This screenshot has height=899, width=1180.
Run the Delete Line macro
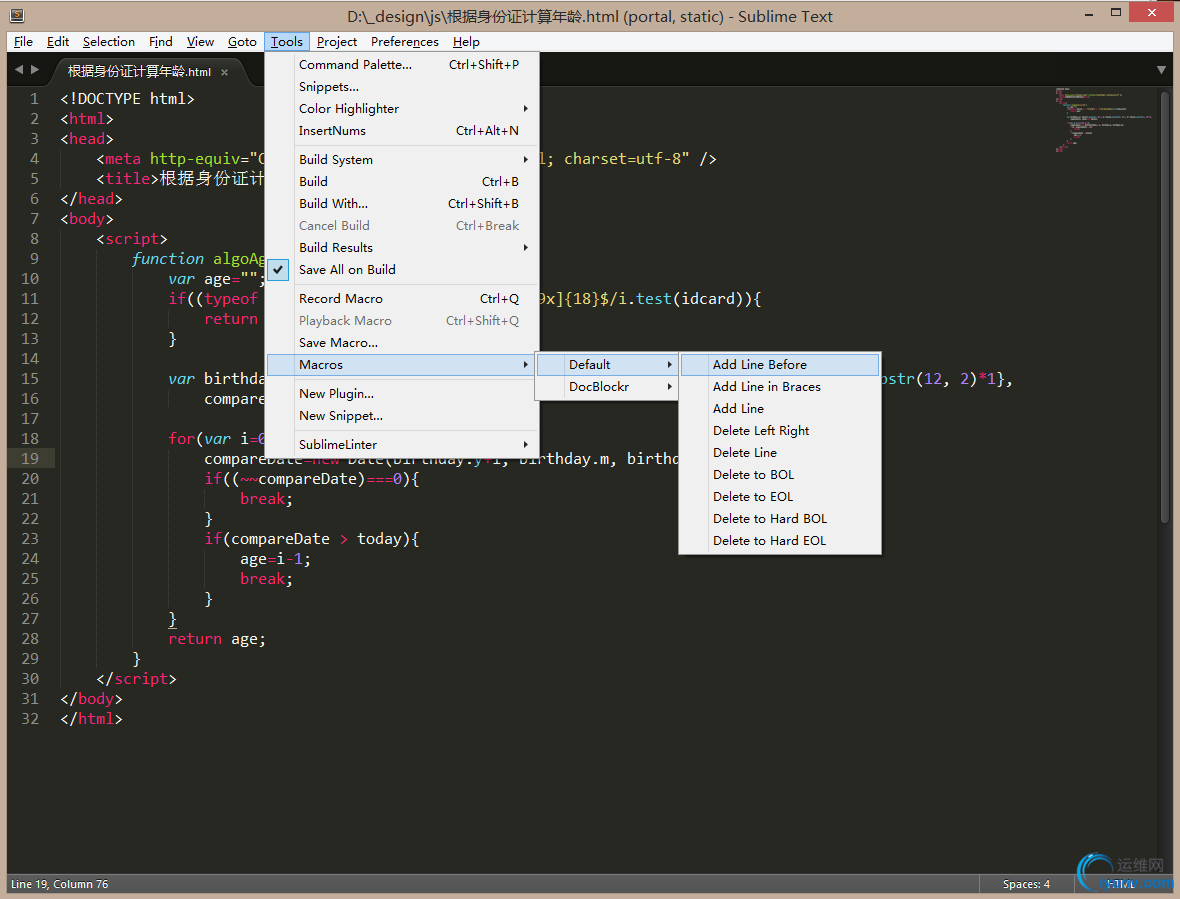[780, 452]
